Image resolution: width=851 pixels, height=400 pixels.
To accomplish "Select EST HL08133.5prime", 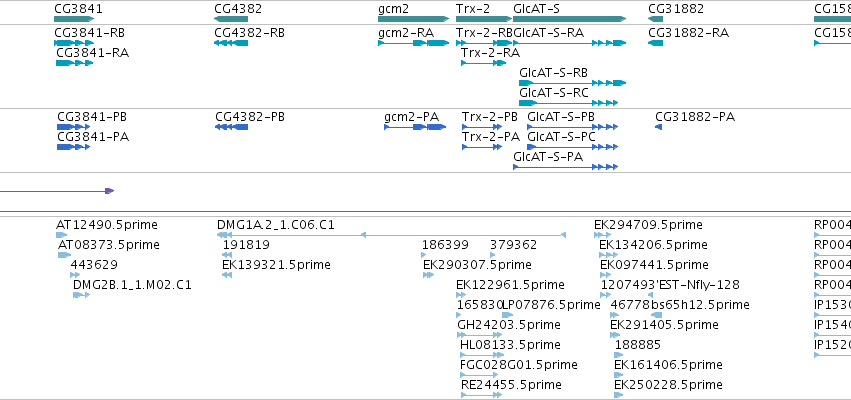I will click(510, 346).
